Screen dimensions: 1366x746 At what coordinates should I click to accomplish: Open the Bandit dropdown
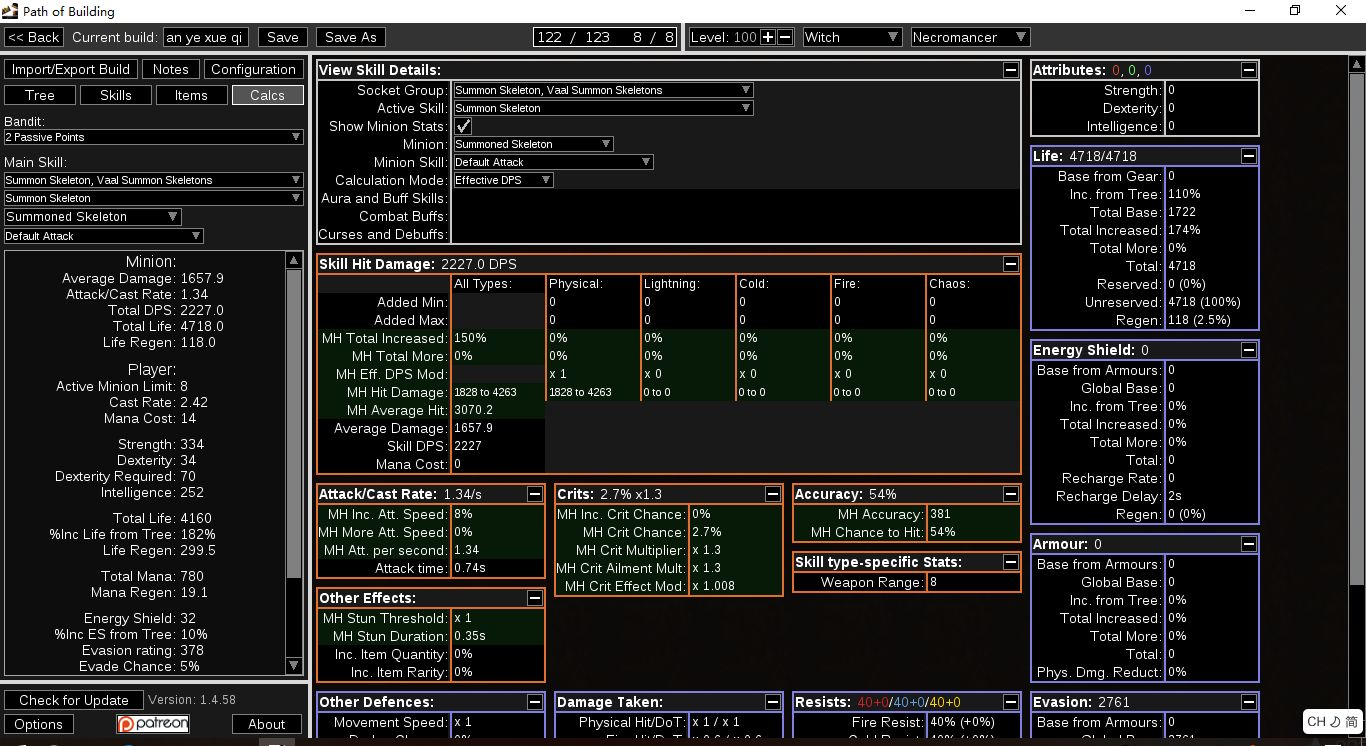(x=153, y=137)
